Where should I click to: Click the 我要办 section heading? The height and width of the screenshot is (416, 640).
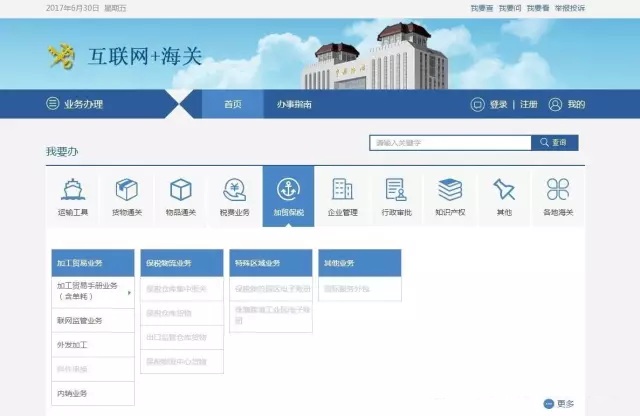[62, 151]
